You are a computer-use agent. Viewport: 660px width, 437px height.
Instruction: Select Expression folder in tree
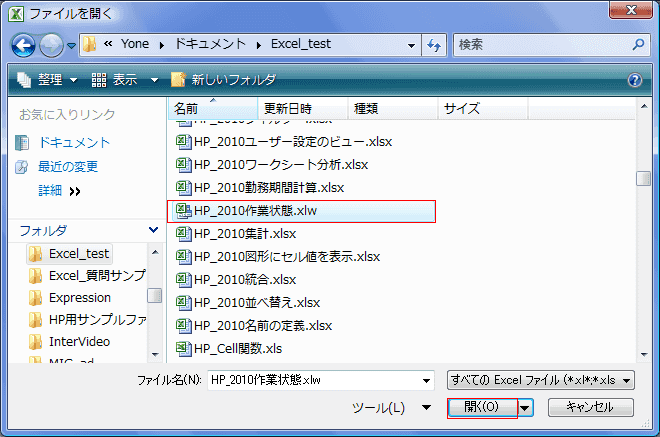[x=70, y=298]
